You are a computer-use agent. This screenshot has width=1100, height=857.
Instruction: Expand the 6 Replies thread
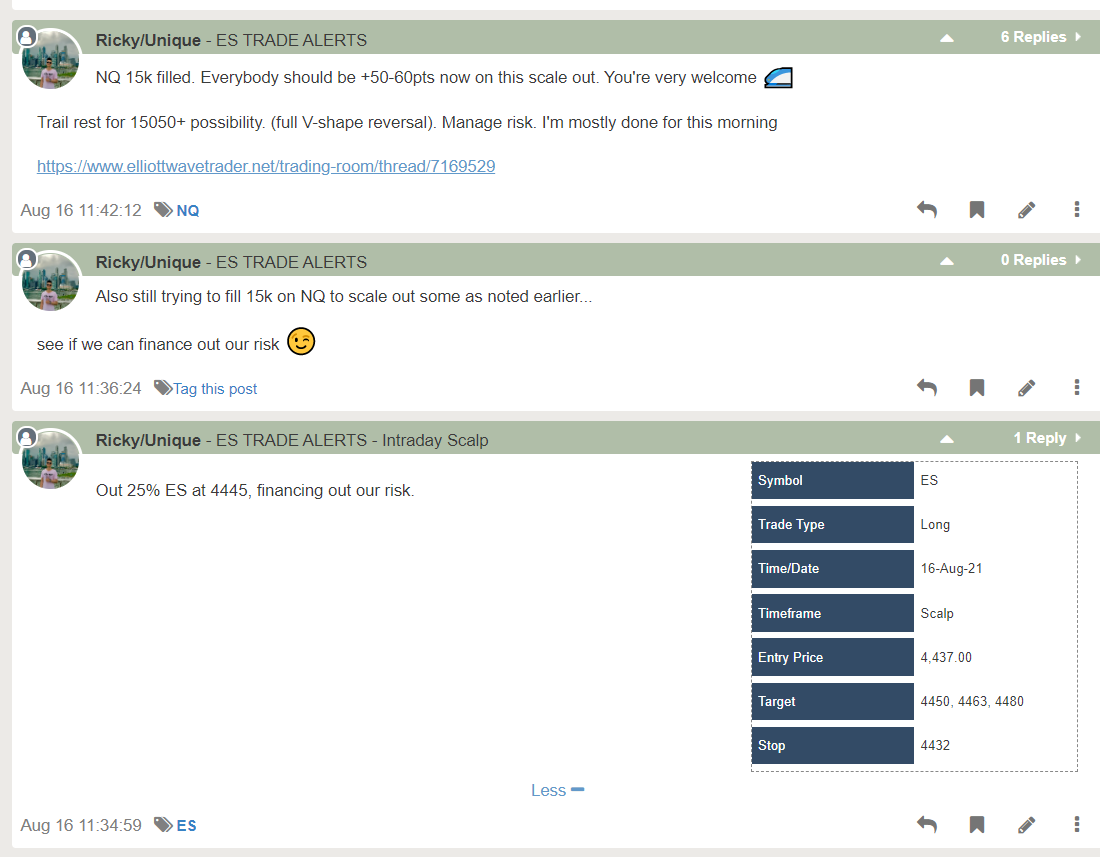tap(1040, 37)
